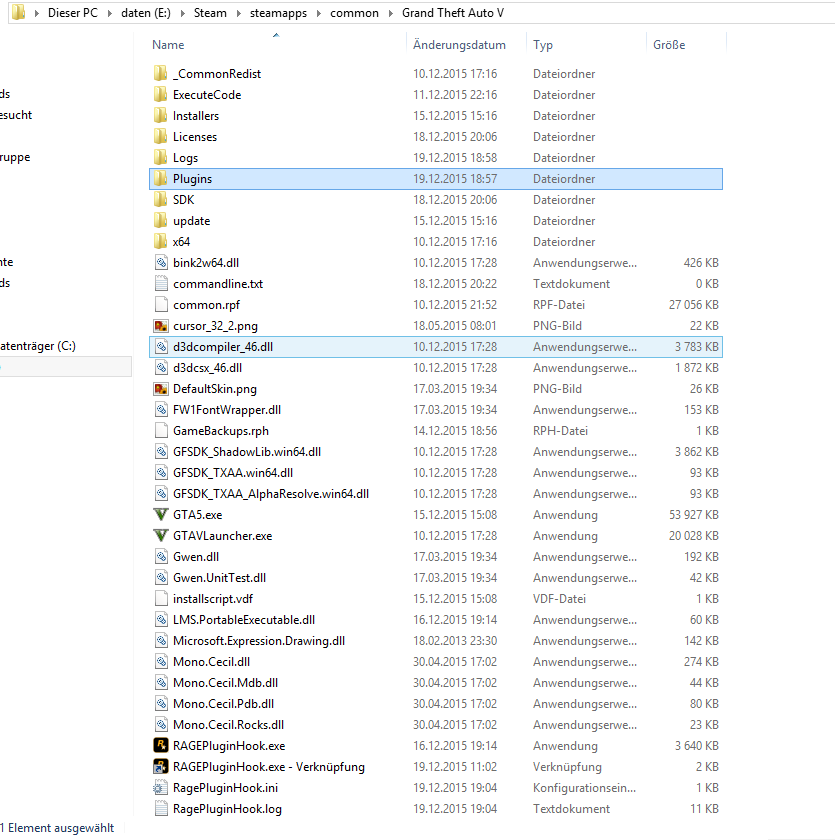This screenshot has height=840, width=835.
Task: Expand the arrow after Dieser PC breadcrumb
Action: click(x=109, y=13)
